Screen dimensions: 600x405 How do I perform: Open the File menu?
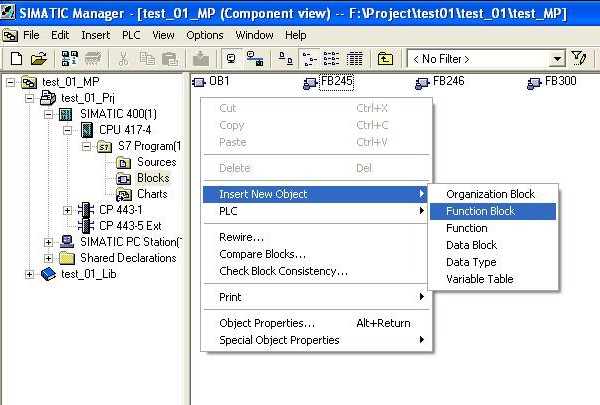pyautogui.click(x=31, y=35)
